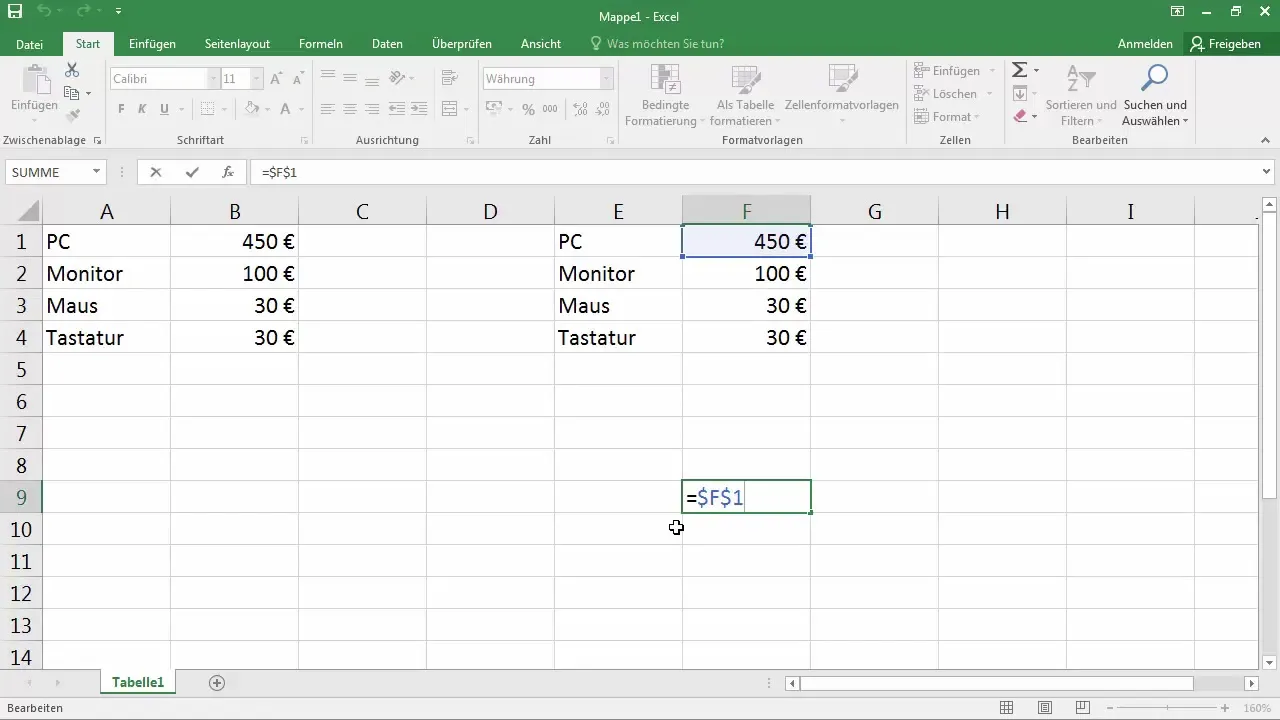Switch to the Seitenlayout tab
This screenshot has width=1280, height=720.
(238, 44)
